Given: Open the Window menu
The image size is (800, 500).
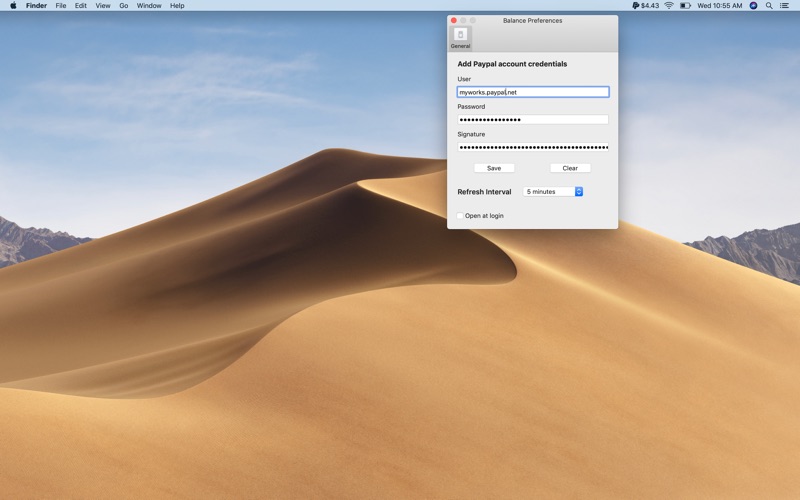Looking at the screenshot, I should point(149,6).
